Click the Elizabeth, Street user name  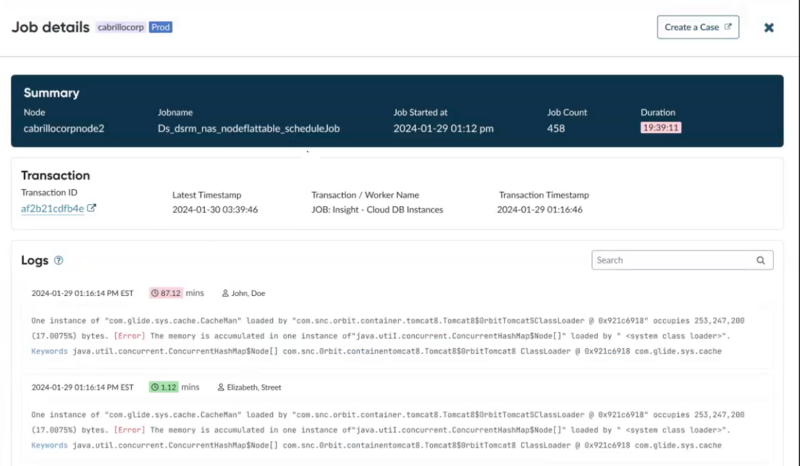click(x=254, y=387)
